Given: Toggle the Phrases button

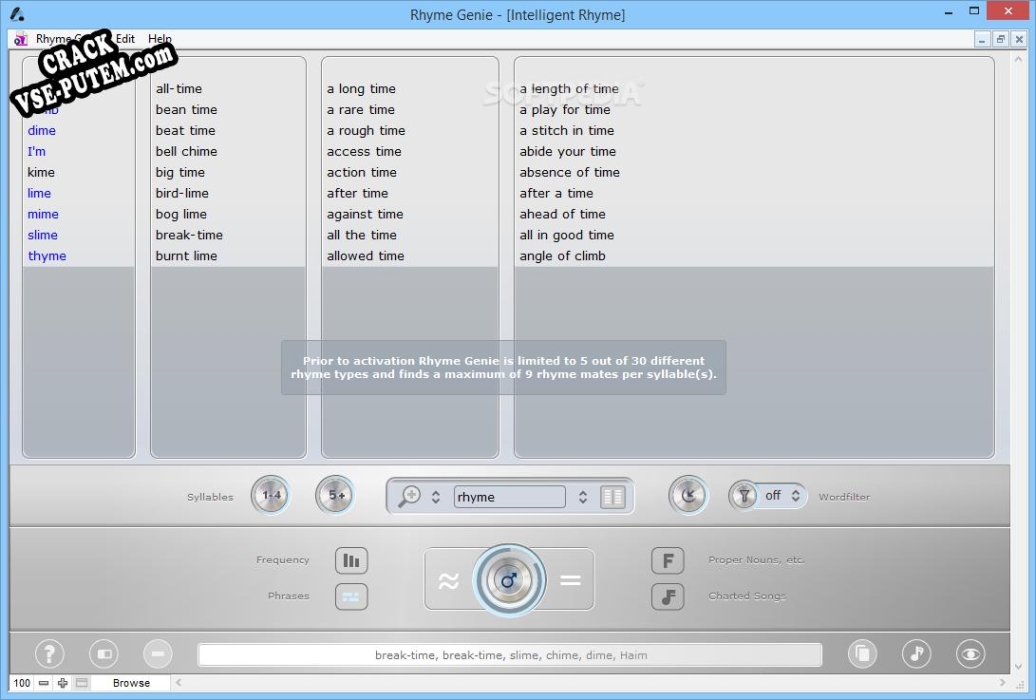Looking at the screenshot, I should point(351,596).
